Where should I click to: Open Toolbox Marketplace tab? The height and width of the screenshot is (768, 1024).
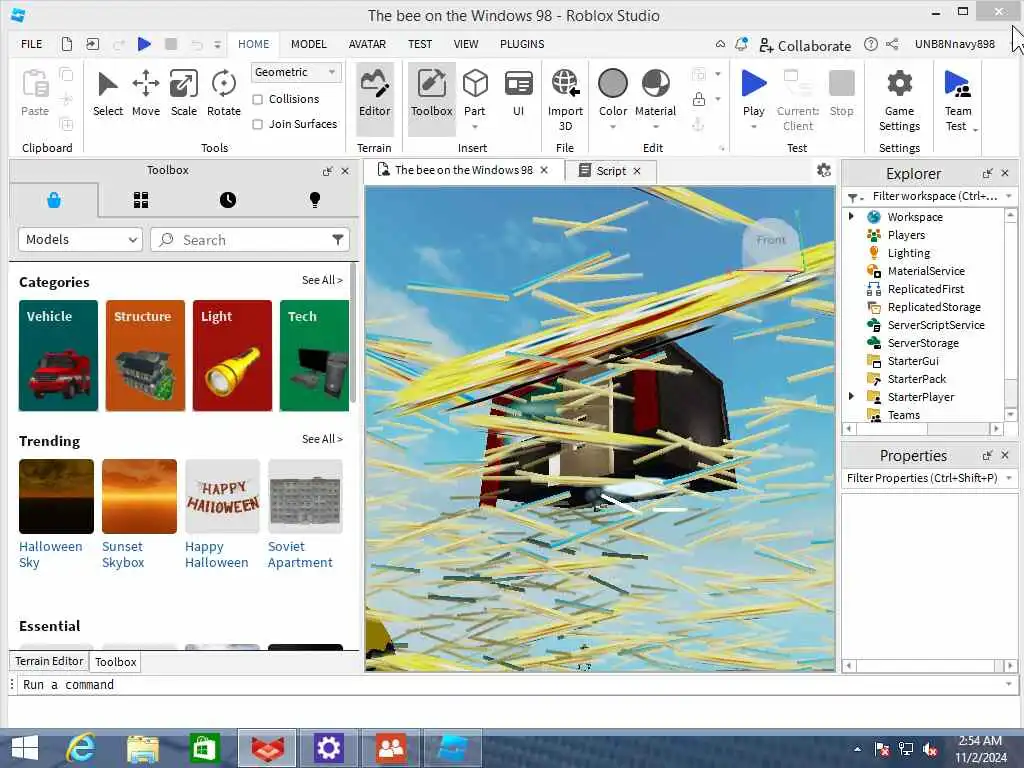pyautogui.click(x=54, y=200)
